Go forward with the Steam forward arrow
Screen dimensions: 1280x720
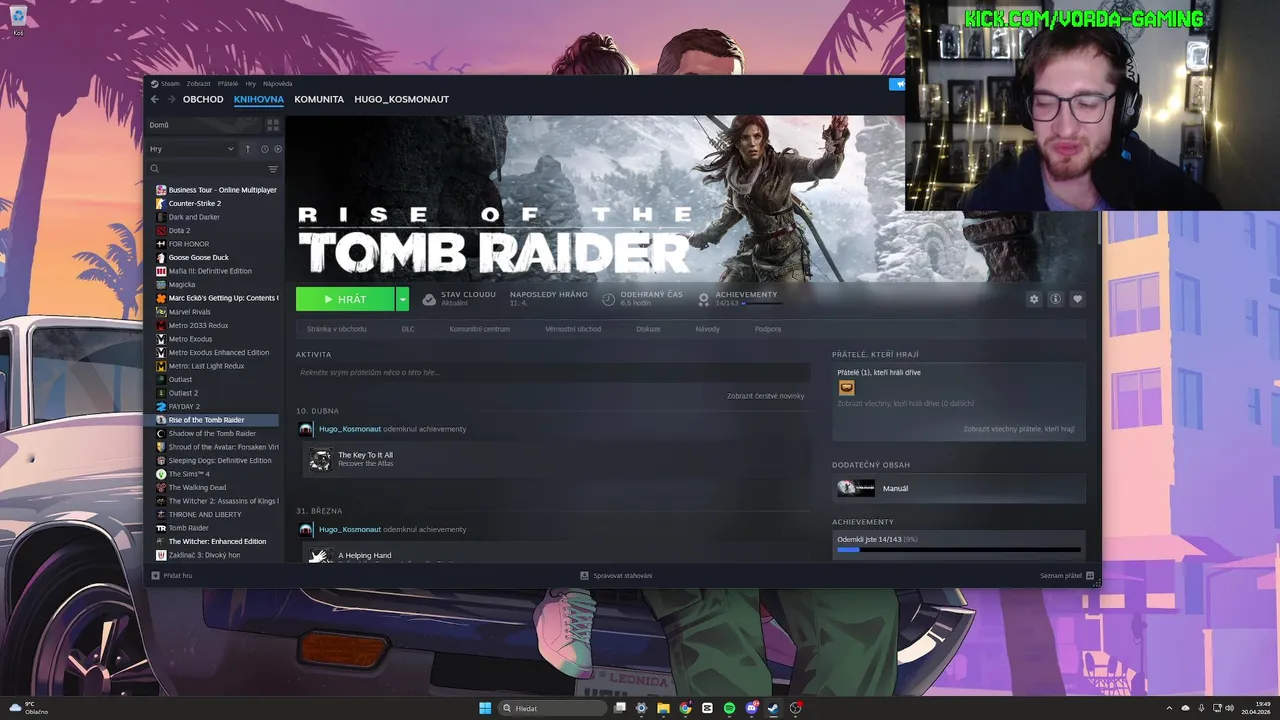(x=171, y=99)
